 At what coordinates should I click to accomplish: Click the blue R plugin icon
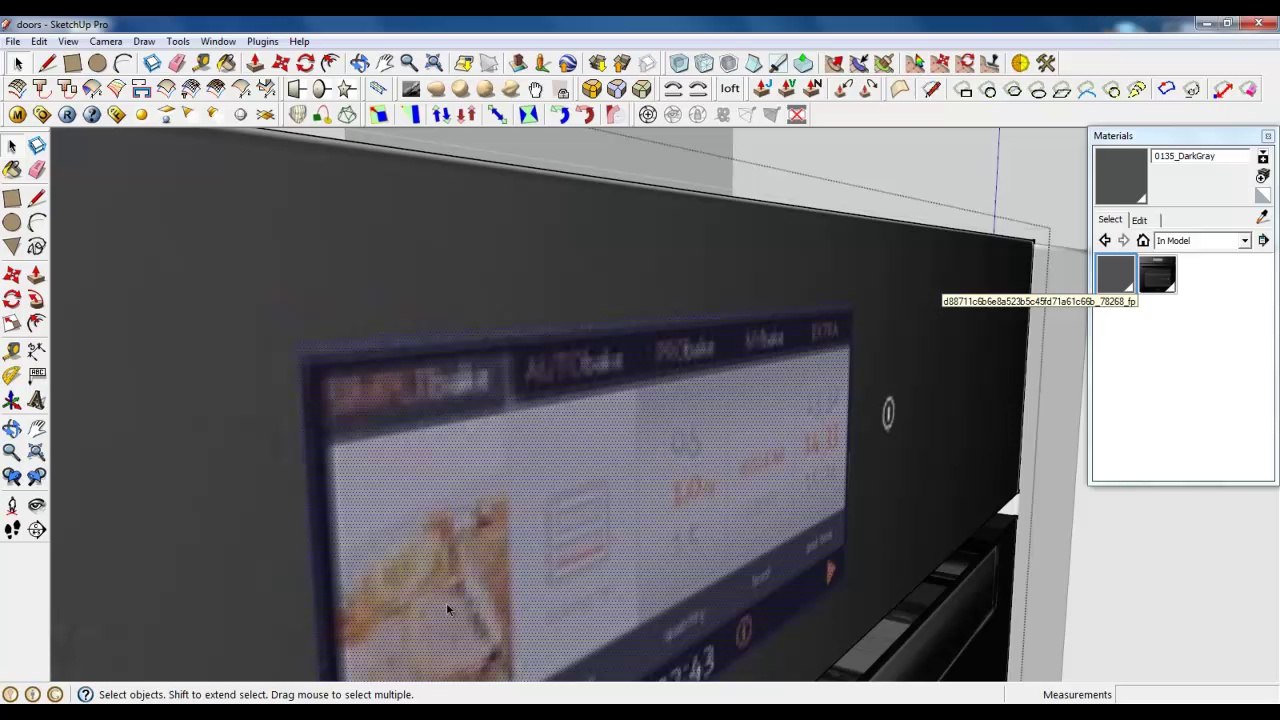(x=67, y=115)
